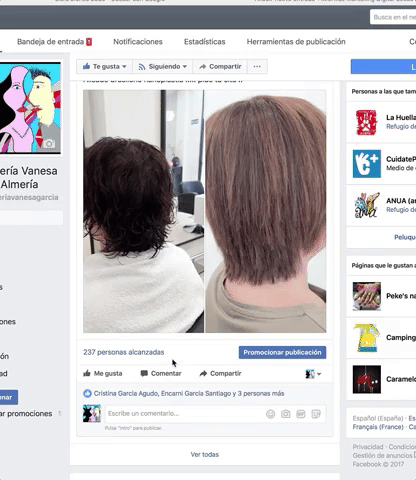416x480 pixels.
Task: Click the La Huella page name
Action: (x=401, y=117)
